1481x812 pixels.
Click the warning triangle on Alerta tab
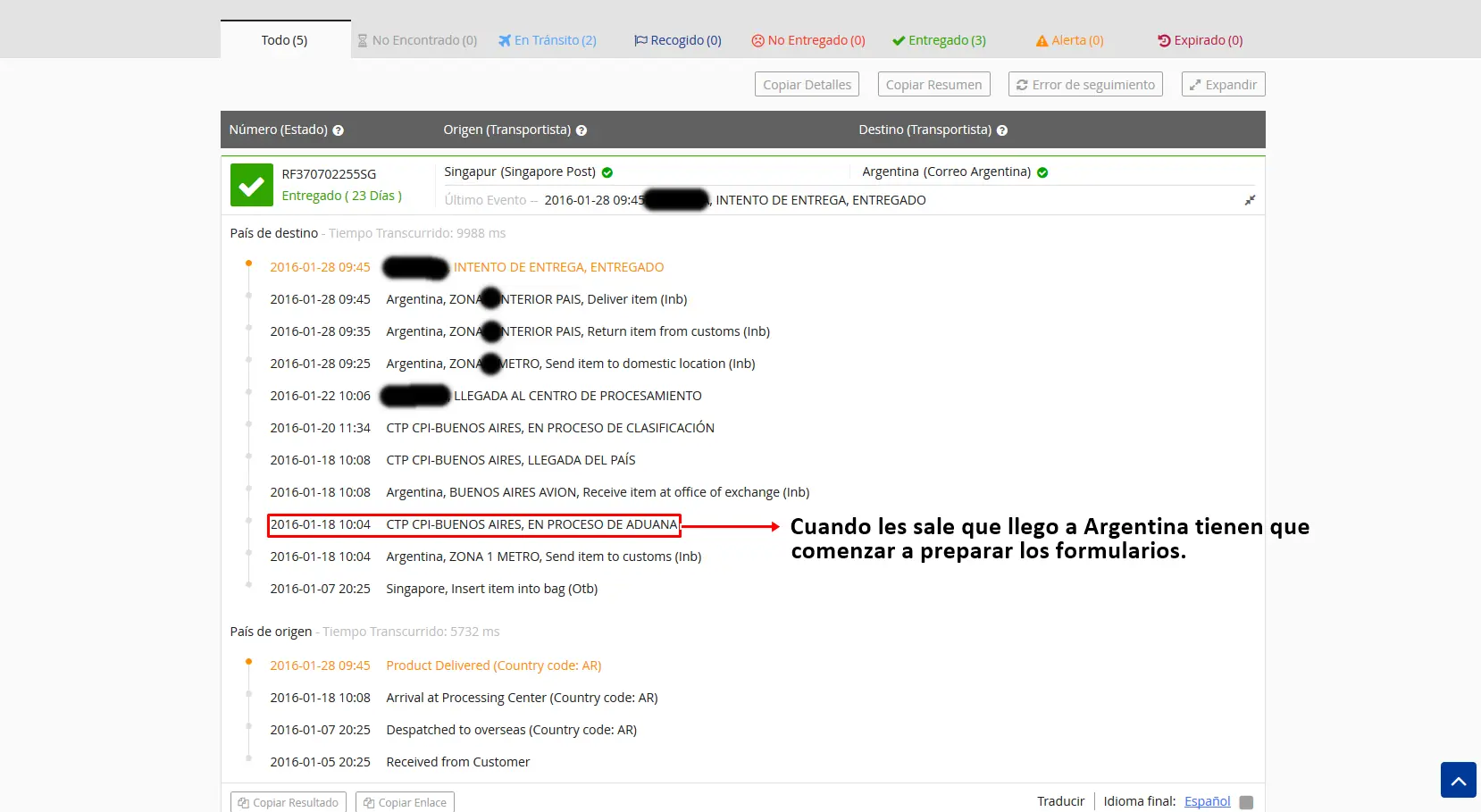tap(1042, 41)
